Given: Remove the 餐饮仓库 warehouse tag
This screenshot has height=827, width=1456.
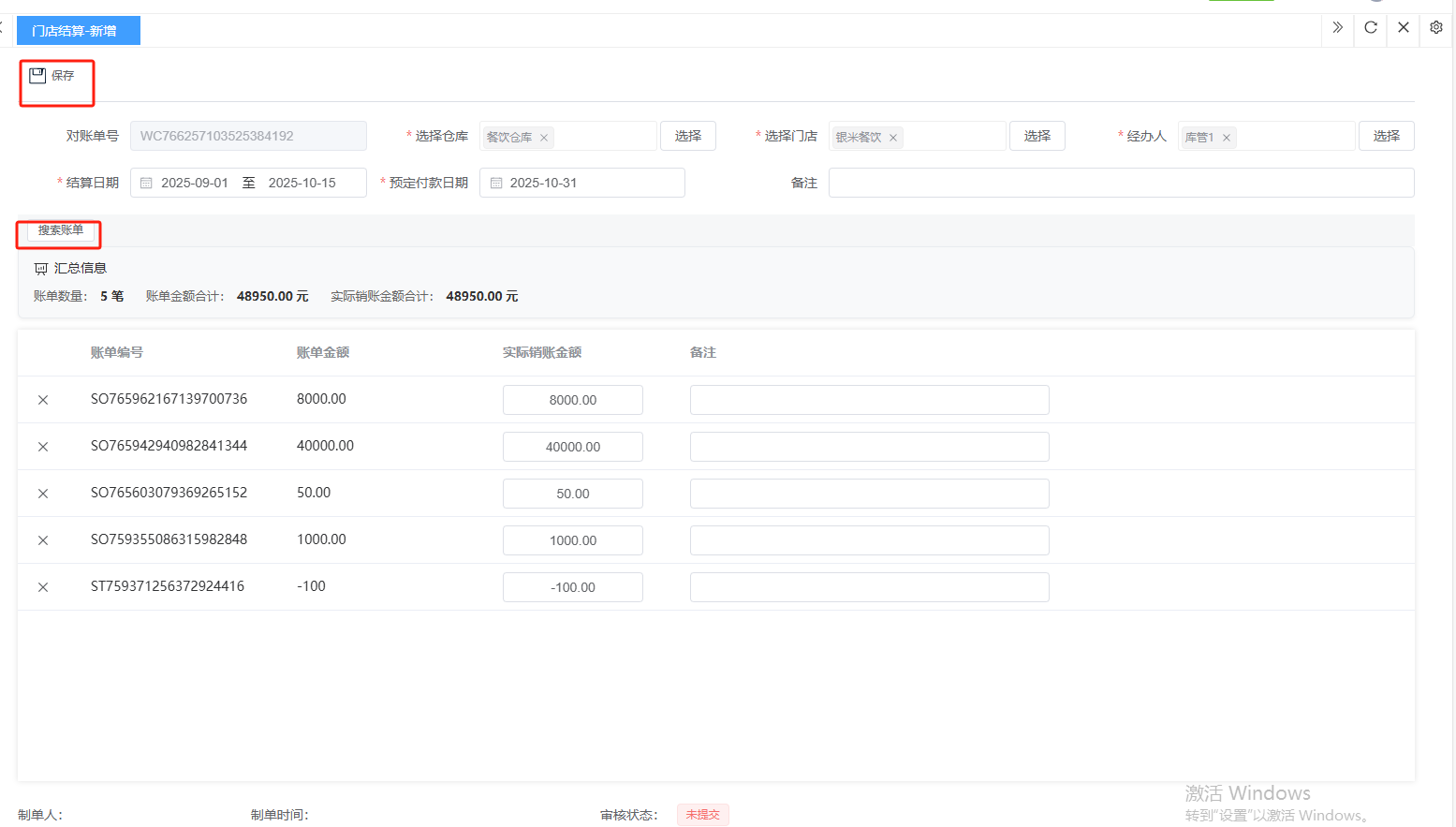Looking at the screenshot, I should point(544,138).
